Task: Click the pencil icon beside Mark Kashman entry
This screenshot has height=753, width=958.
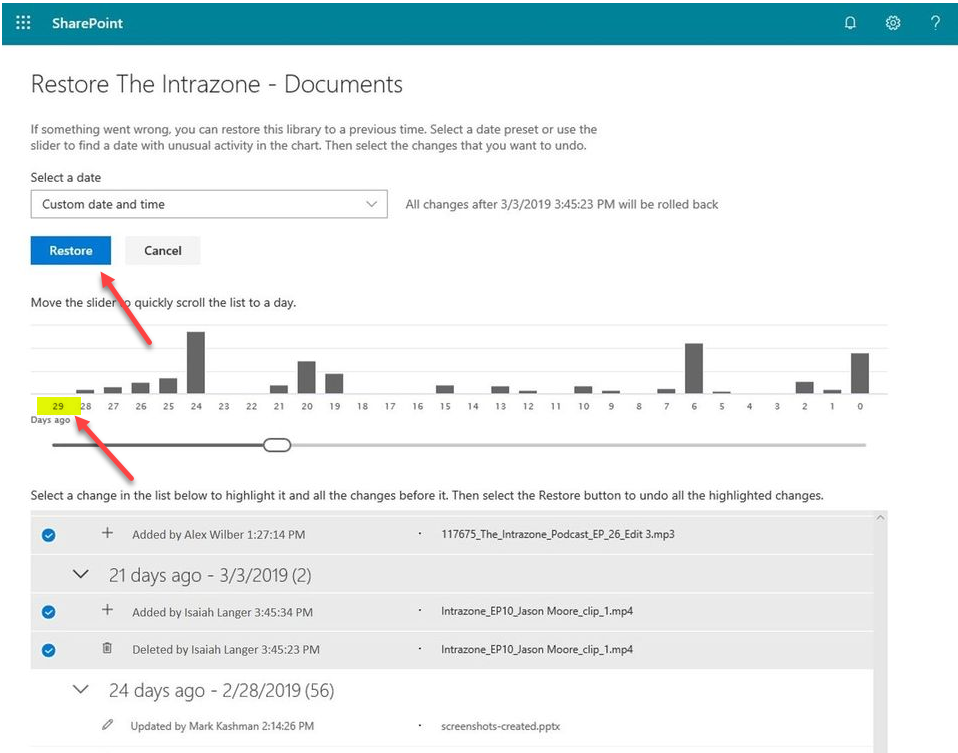Action: 108,725
